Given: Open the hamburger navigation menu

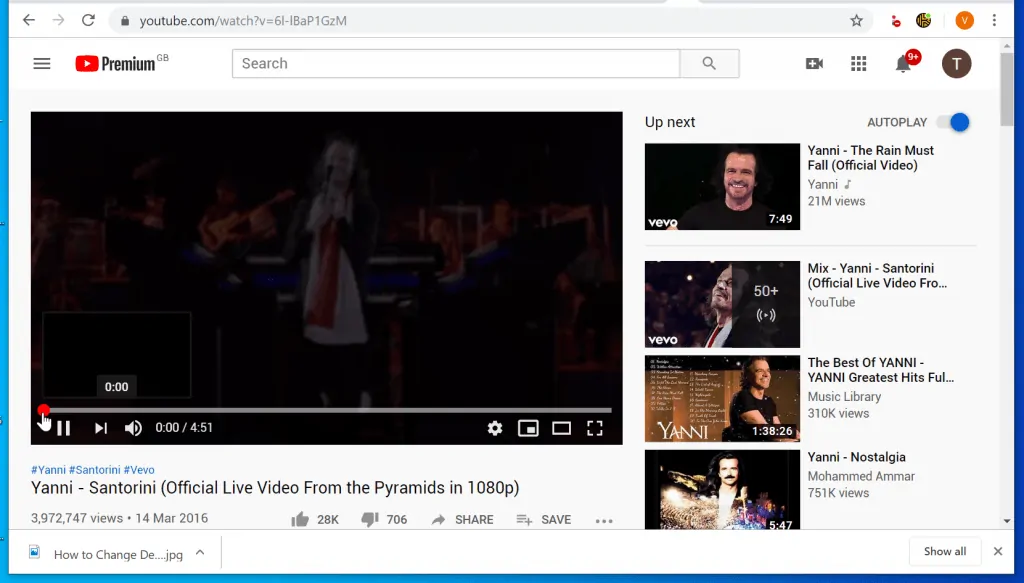Looking at the screenshot, I should (x=41, y=63).
